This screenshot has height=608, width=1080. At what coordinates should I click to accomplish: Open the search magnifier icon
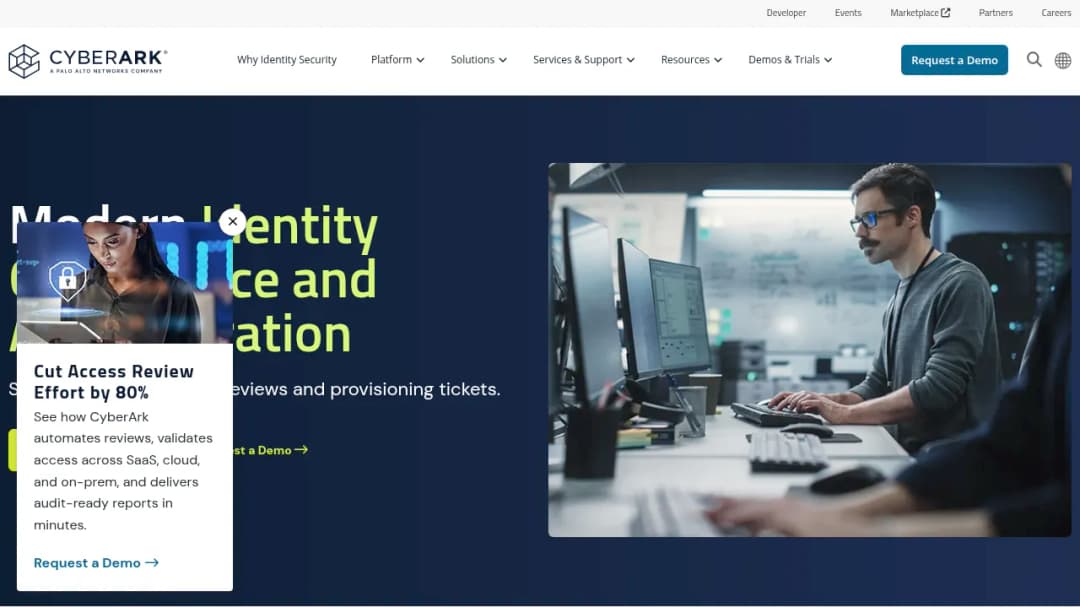[x=1034, y=60]
